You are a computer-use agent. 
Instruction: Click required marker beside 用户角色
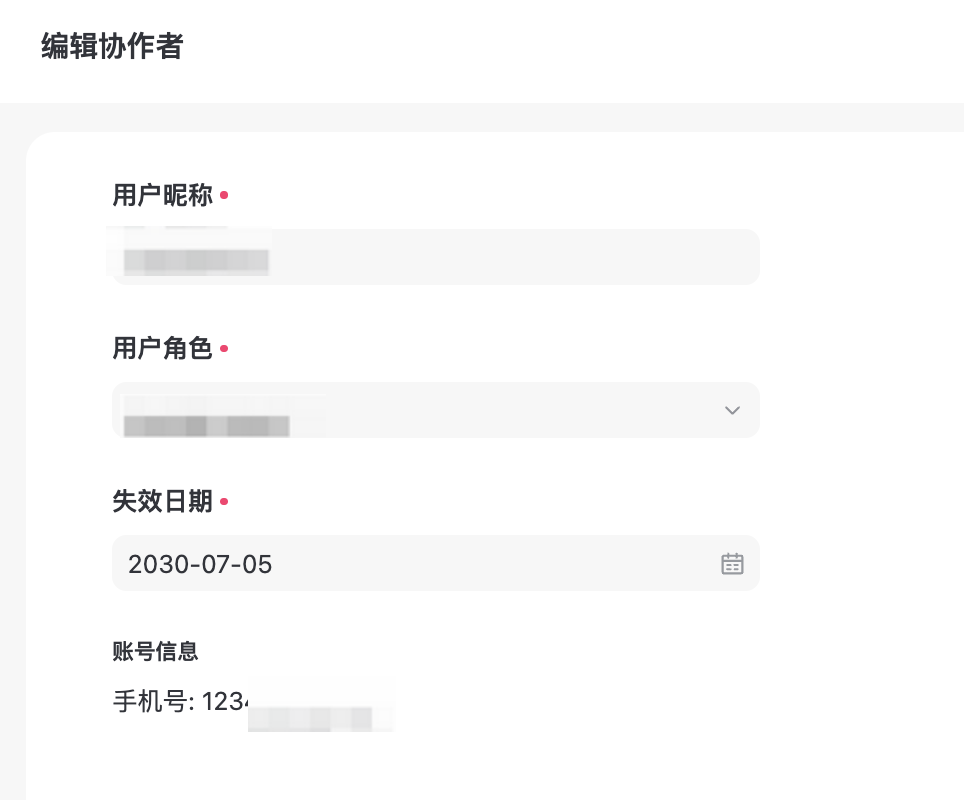[224, 348]
